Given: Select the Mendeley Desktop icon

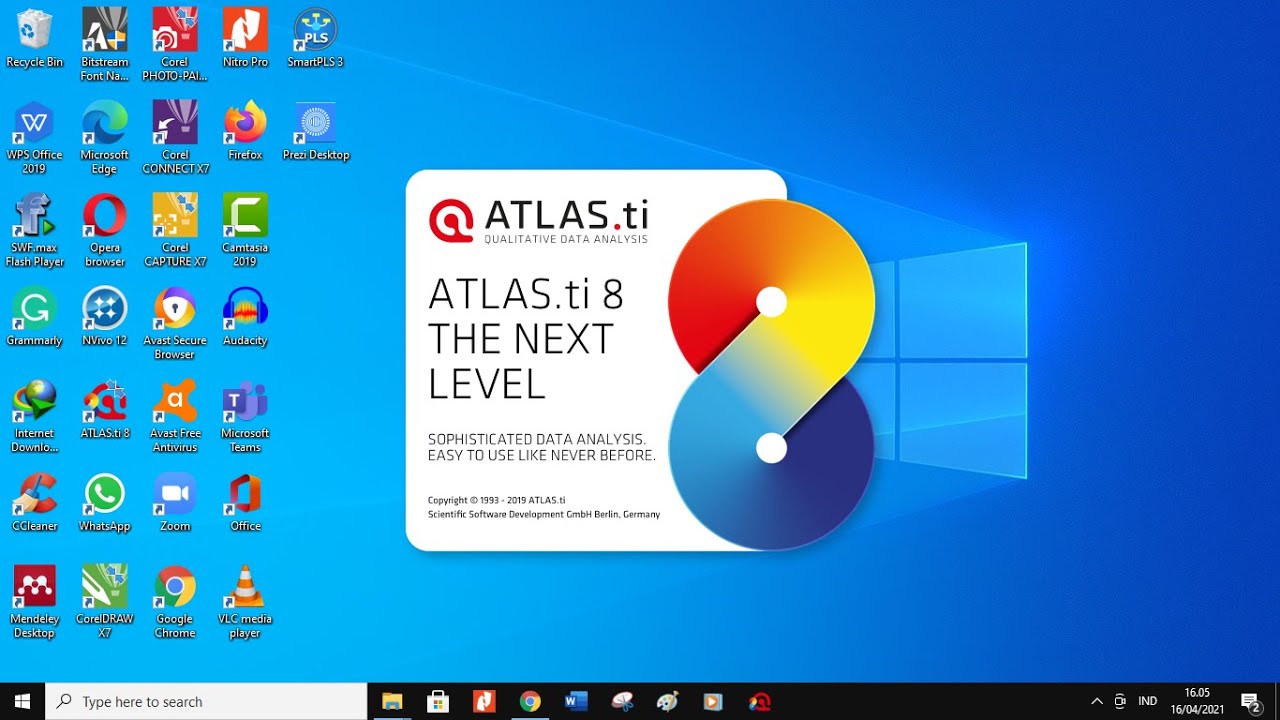Looking at the screenshot, I should 34,602.
